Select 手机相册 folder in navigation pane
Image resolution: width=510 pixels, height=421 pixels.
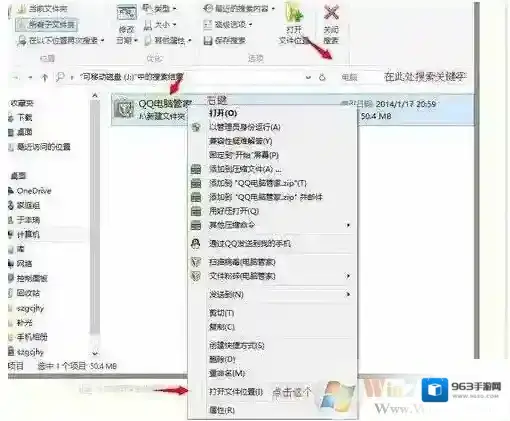(x=32, y=337)
